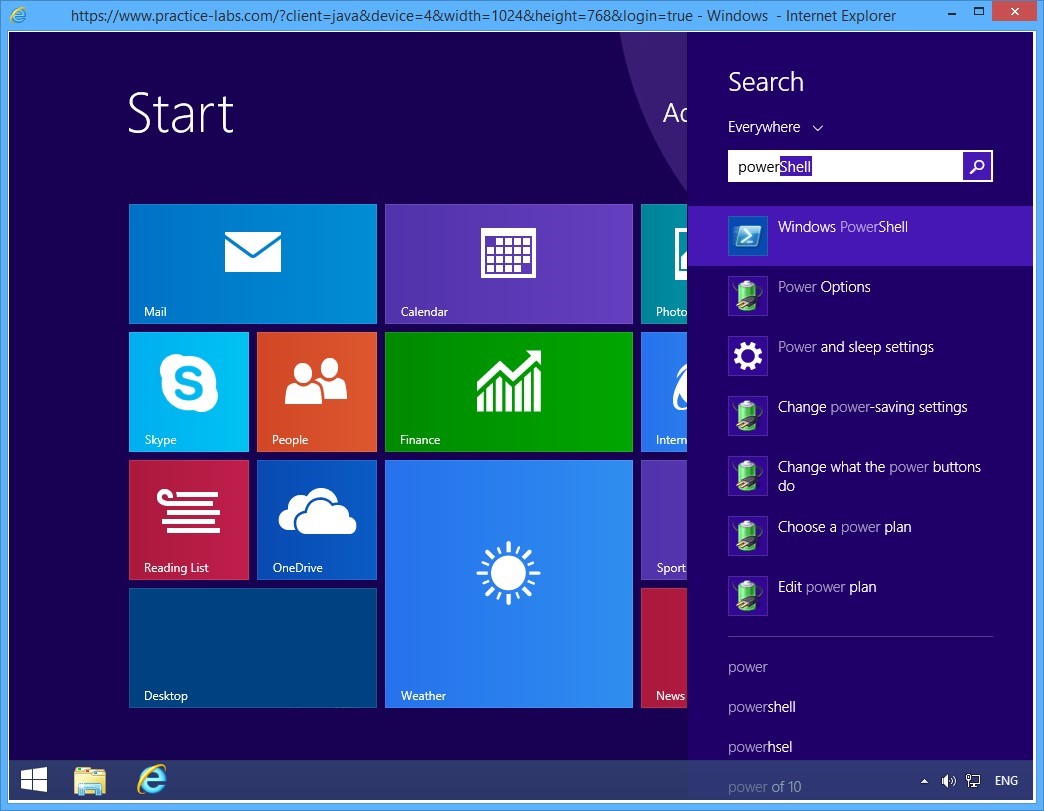Open the Mail tile
The image size is (1044, 811).
252,263
